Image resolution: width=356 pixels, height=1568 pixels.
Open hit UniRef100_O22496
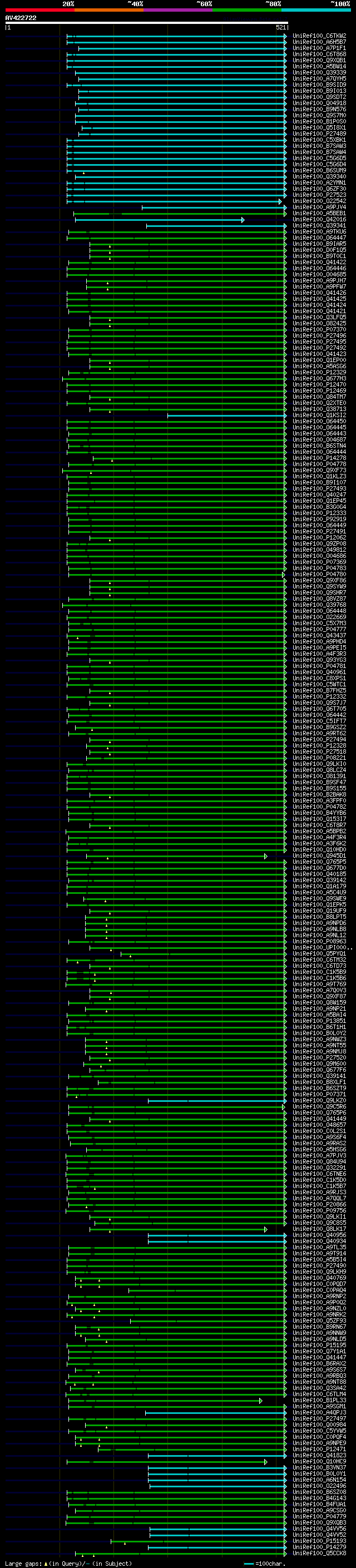click(x=319, y=1486)
